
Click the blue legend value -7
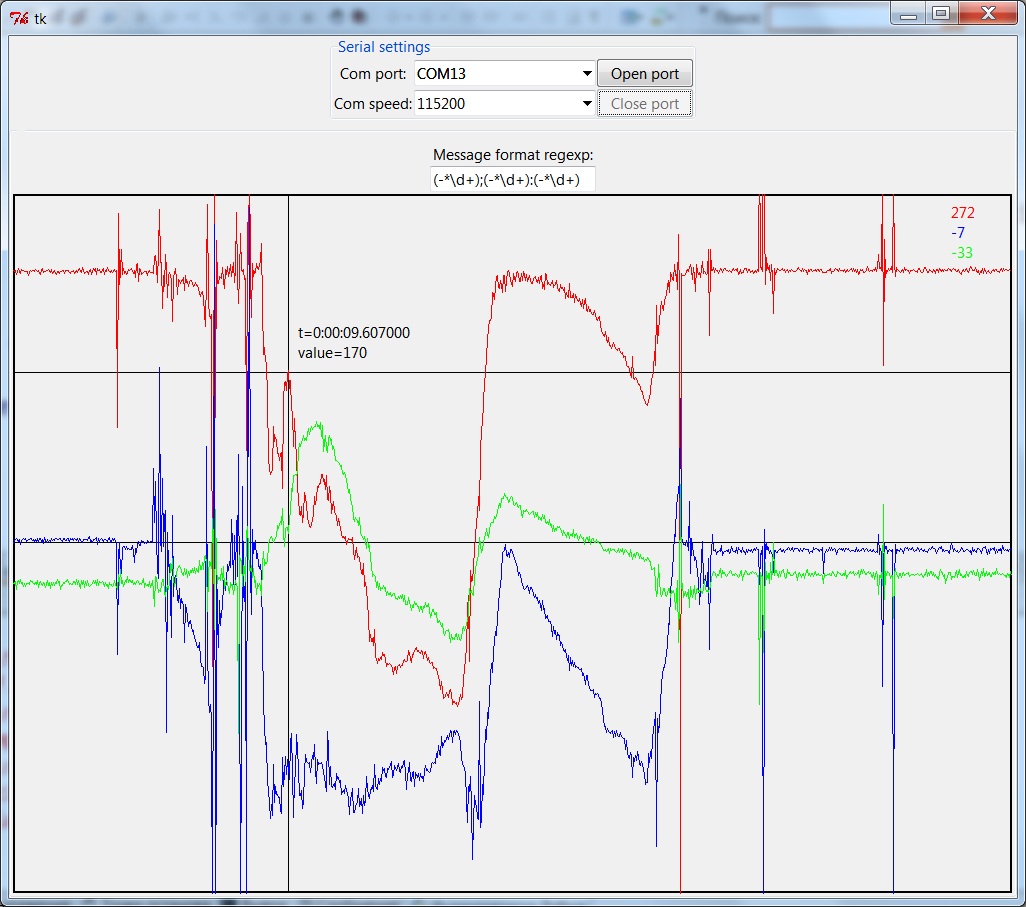click(x=958, y=233)
